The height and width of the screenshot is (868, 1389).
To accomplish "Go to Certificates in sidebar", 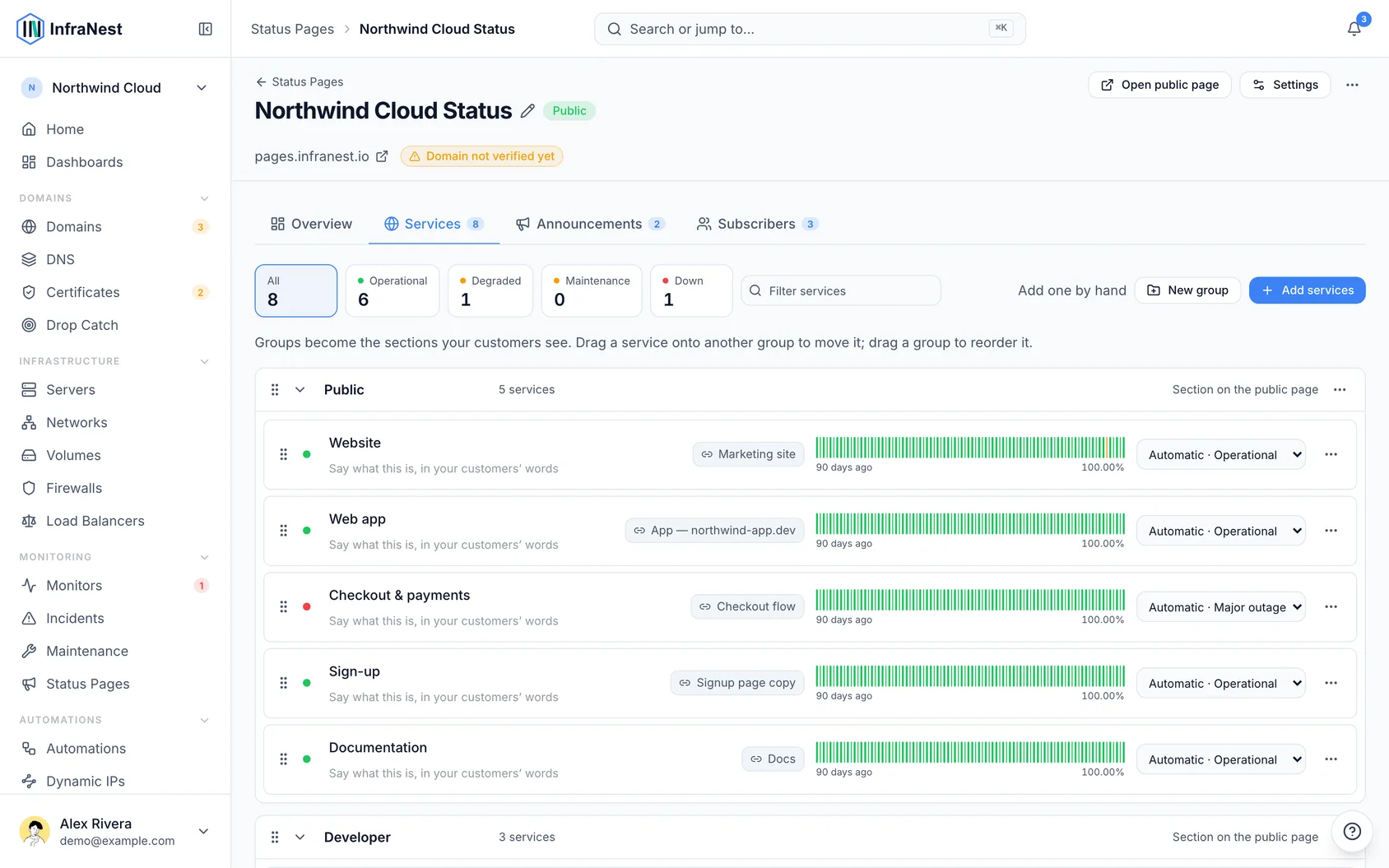I will tap(114, 292).
